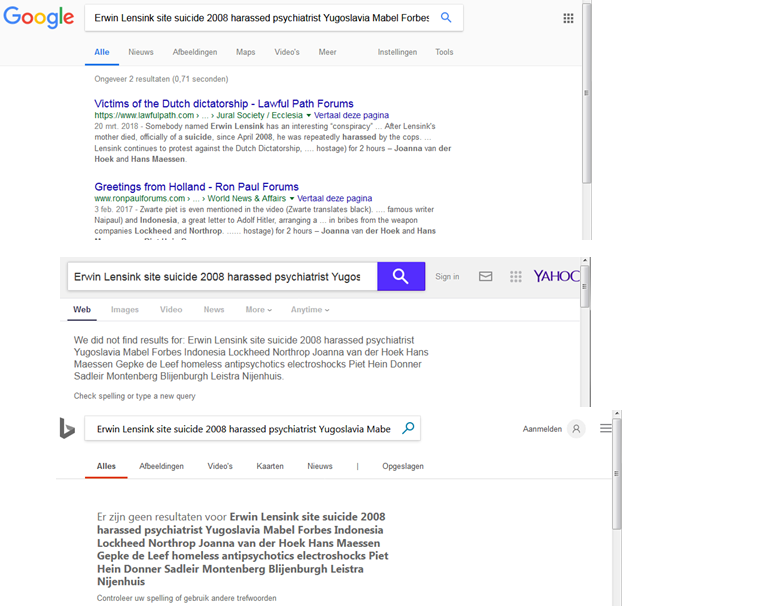The image size is (768, 614).
Task: Click the Bing logo icon
Action: [x=67, y=428]
